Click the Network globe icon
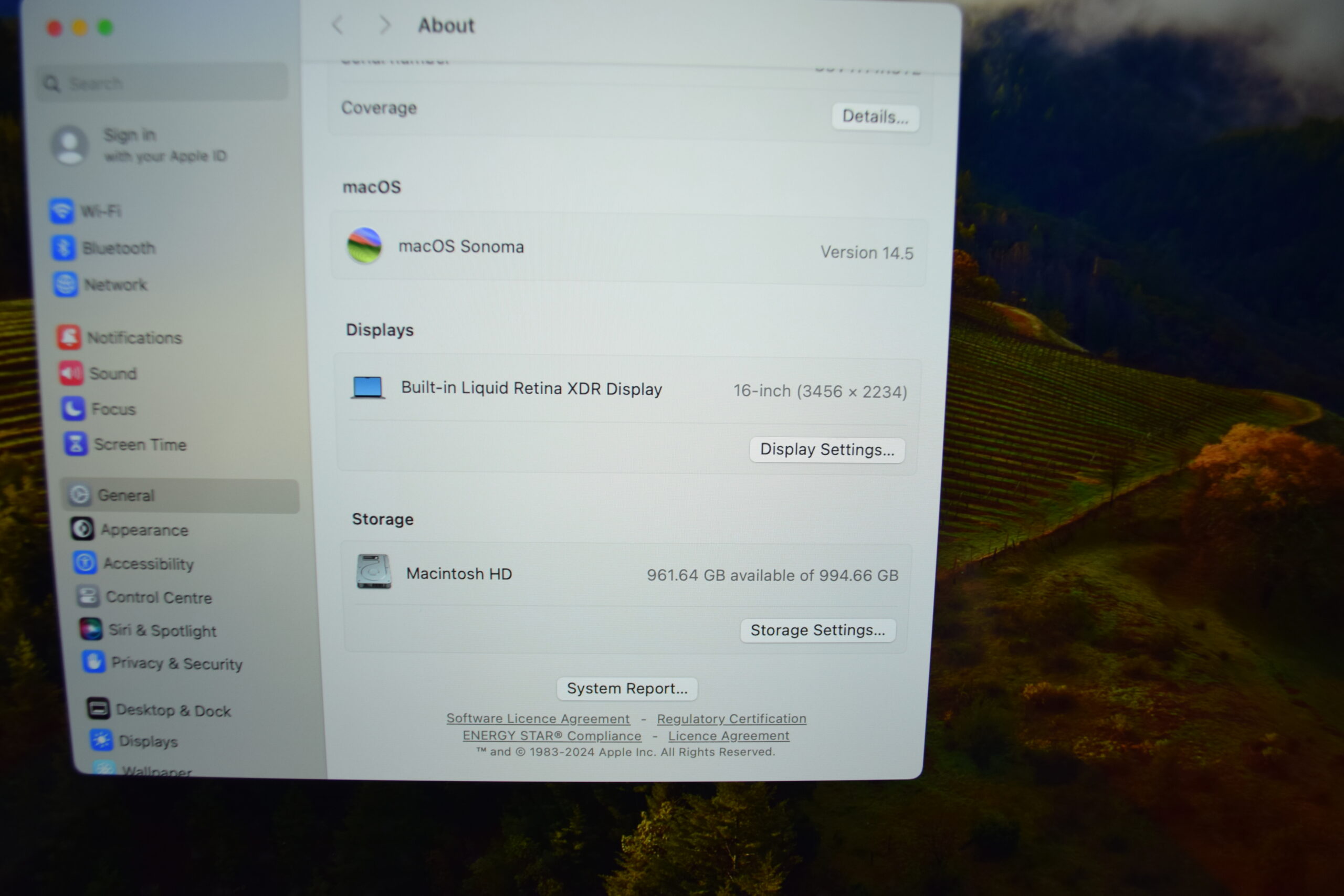Image resolution: width=1344 pixels, height=896 pixels. click(x=66, y=284)
